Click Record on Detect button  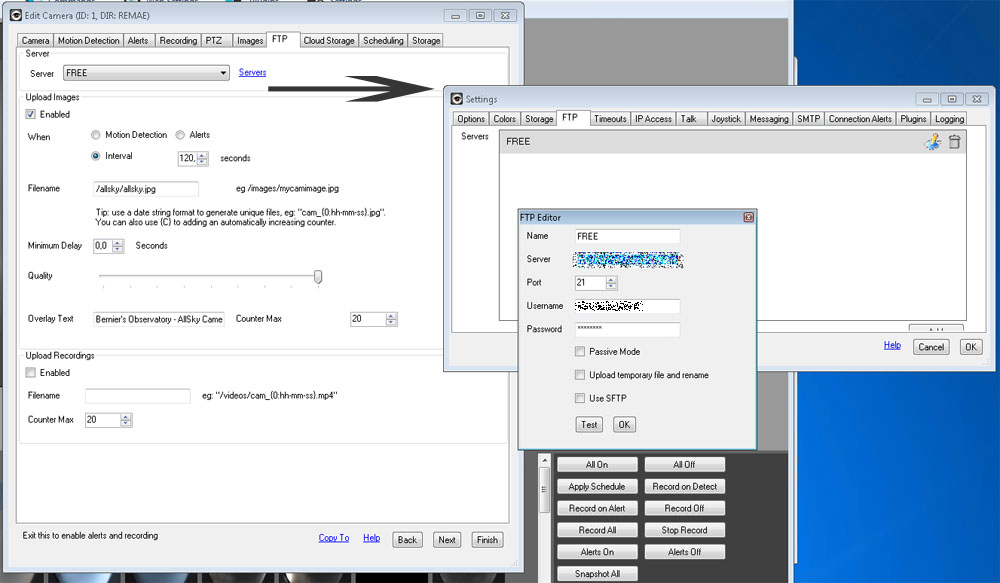[x=684, y=486]
